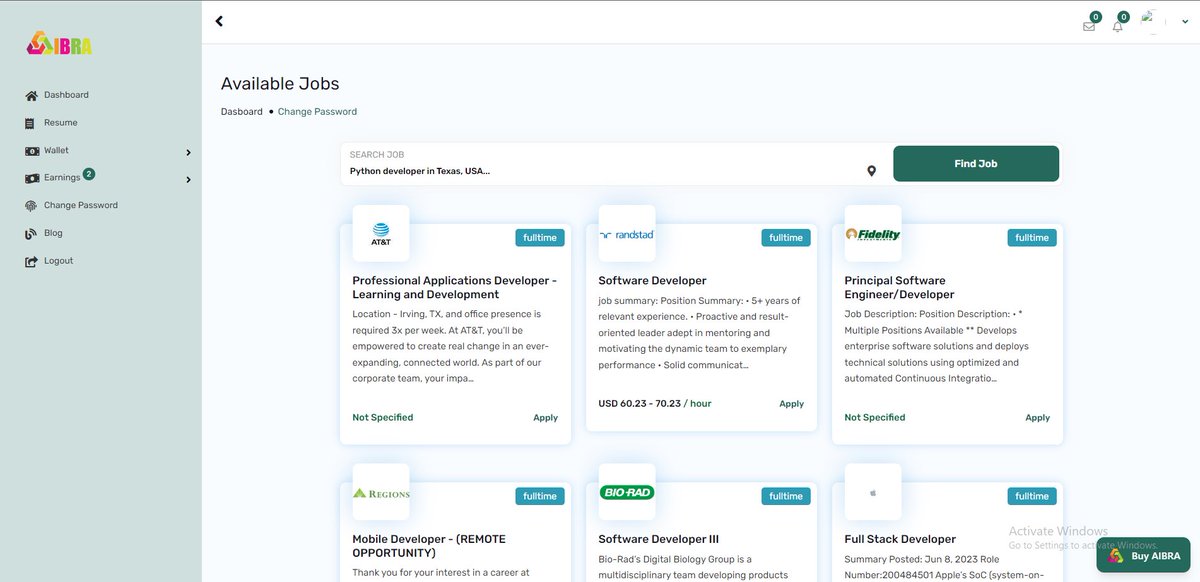Open the messages envelope icon
1200x582 pixels.
(1089, 26)
